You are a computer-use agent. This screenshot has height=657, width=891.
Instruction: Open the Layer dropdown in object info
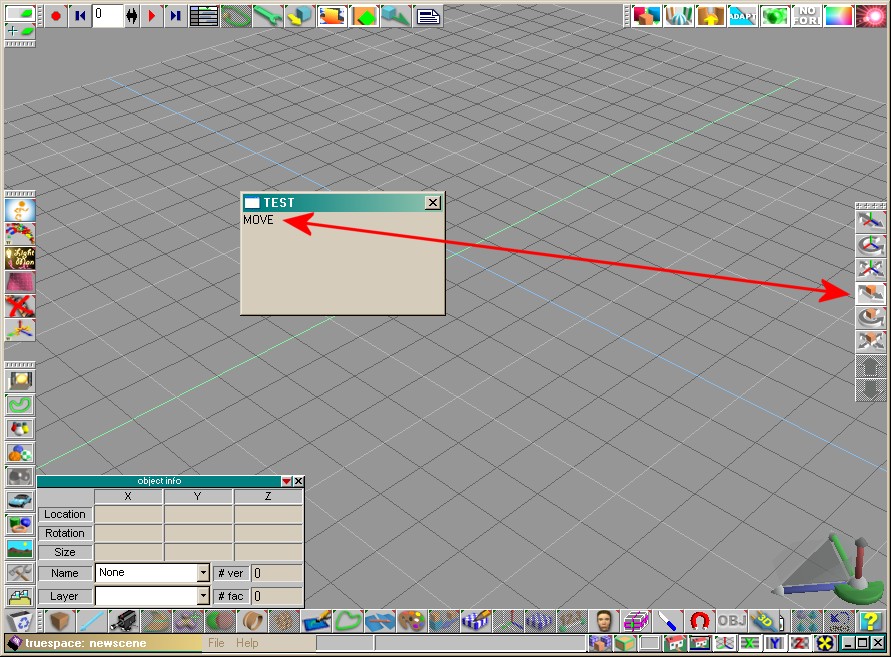pyautogui.click(x=203, y=596)
